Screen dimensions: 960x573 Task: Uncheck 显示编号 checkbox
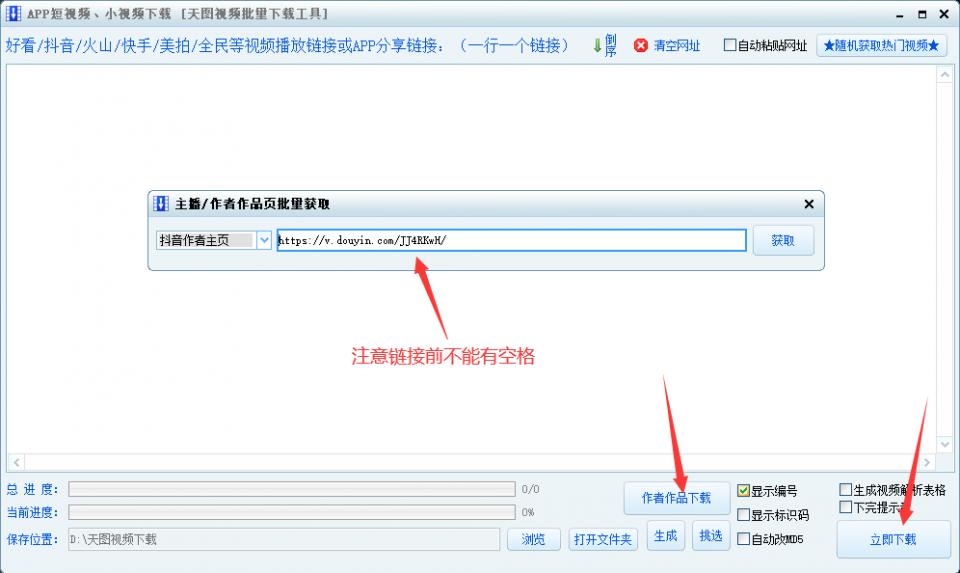(743, 490)
